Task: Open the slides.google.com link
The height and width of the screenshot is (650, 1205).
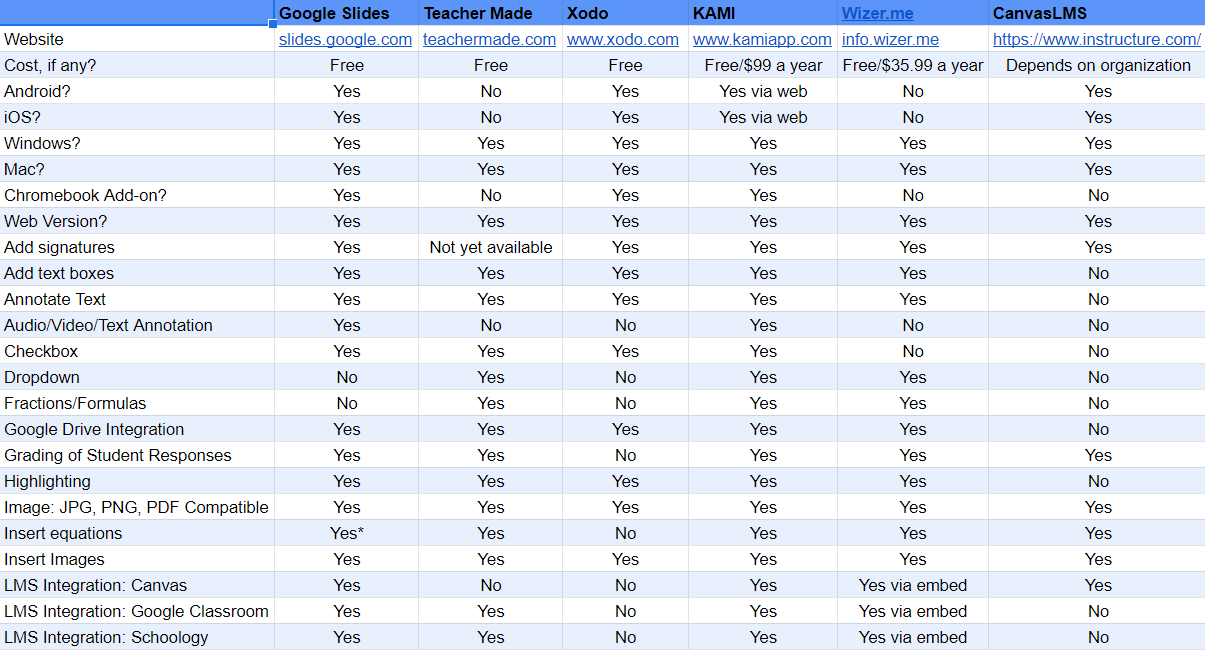Action: (x=345, y=39)
